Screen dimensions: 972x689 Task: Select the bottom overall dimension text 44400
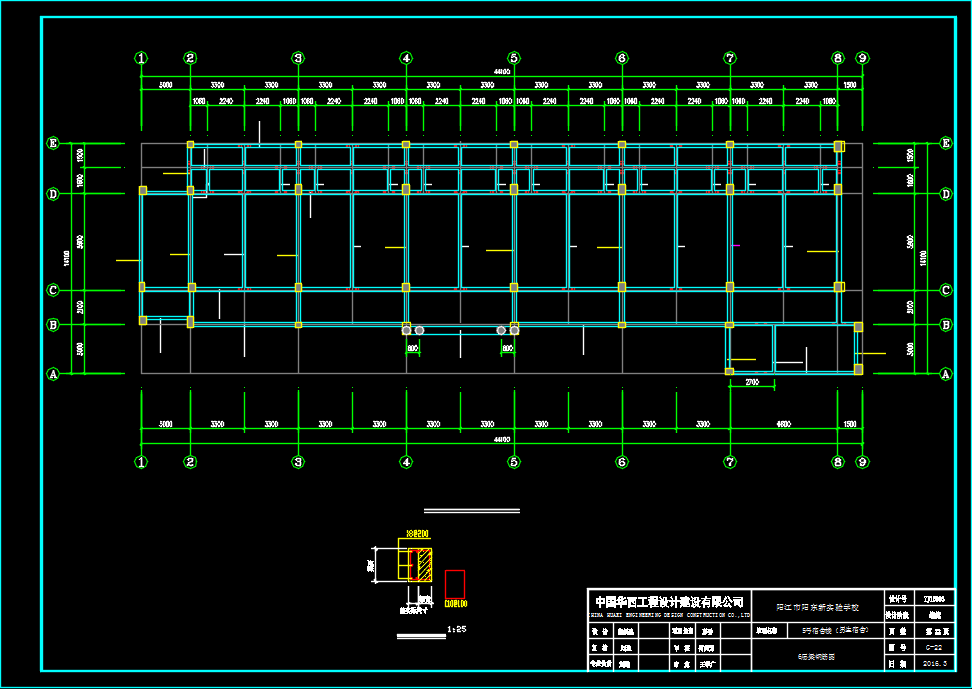[x=501, y=440]
